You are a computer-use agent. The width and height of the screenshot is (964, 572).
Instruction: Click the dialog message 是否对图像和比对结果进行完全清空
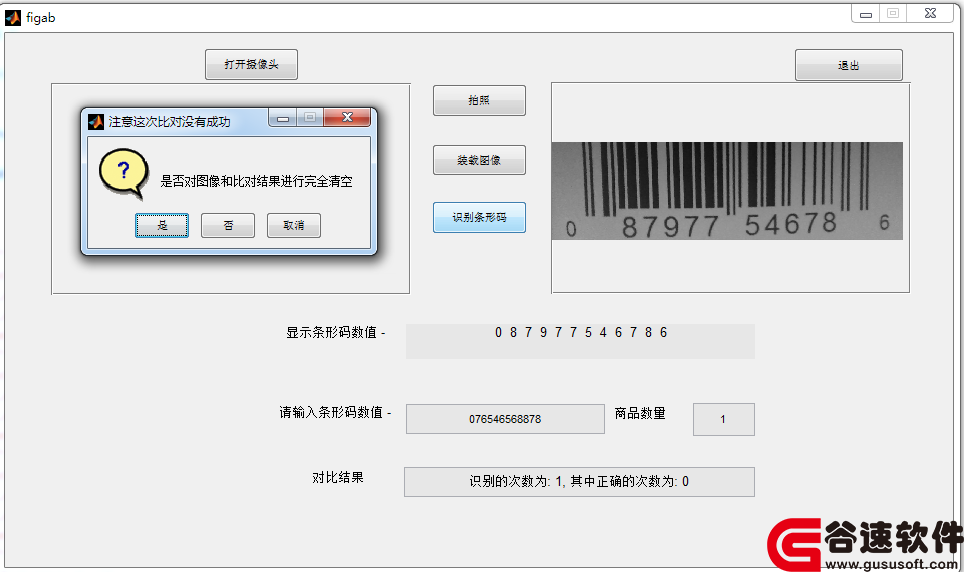(x=256, y=181)
